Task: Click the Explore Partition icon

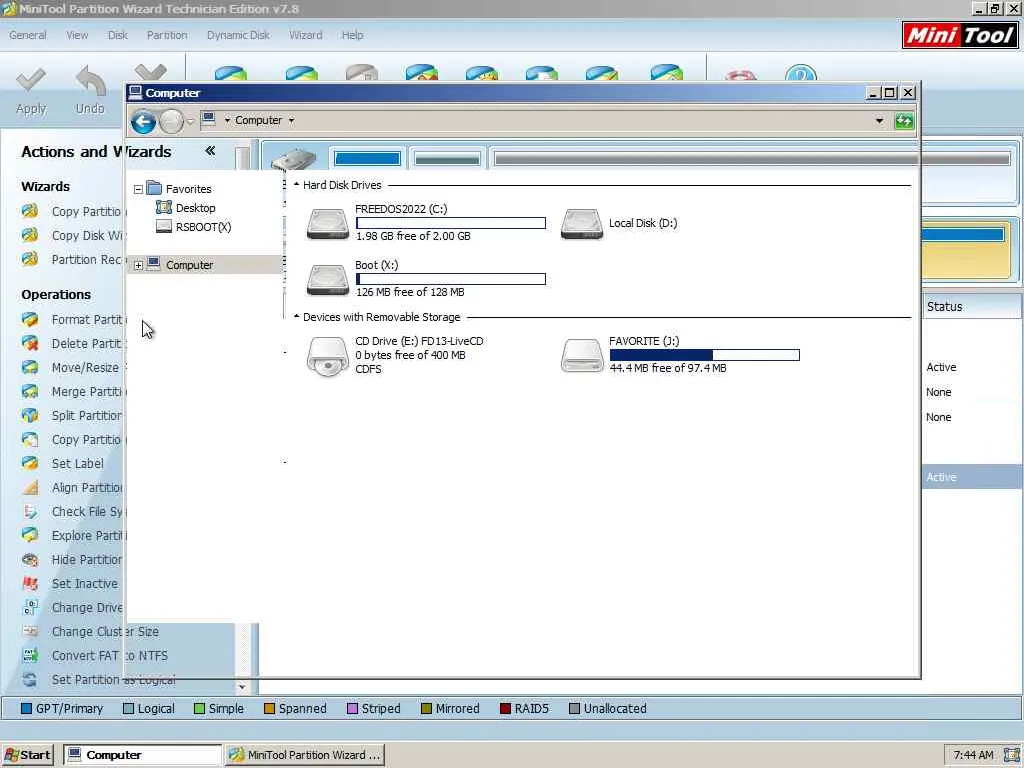Action: 30,536
